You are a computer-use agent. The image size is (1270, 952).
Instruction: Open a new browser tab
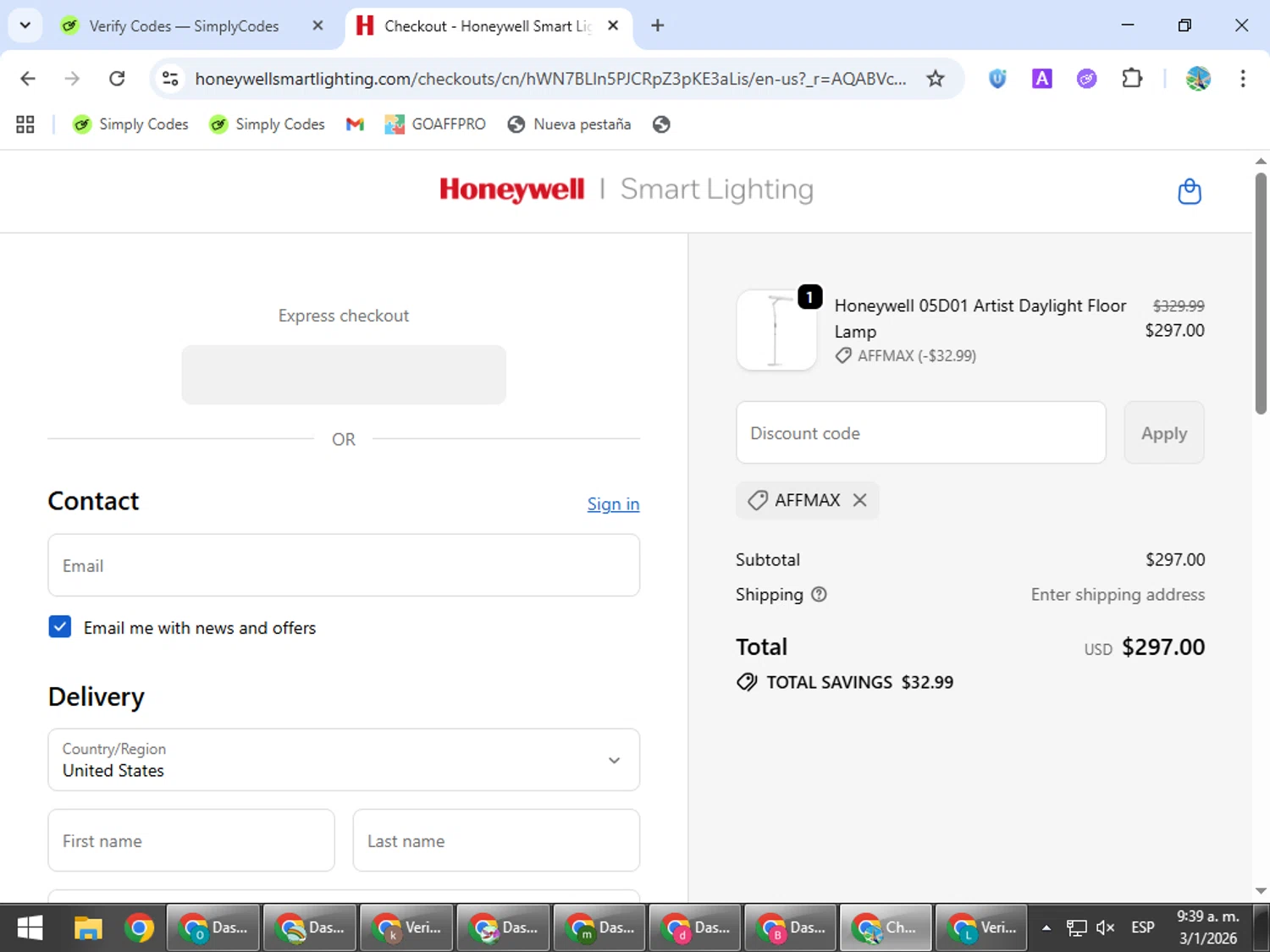coord(657,25)
